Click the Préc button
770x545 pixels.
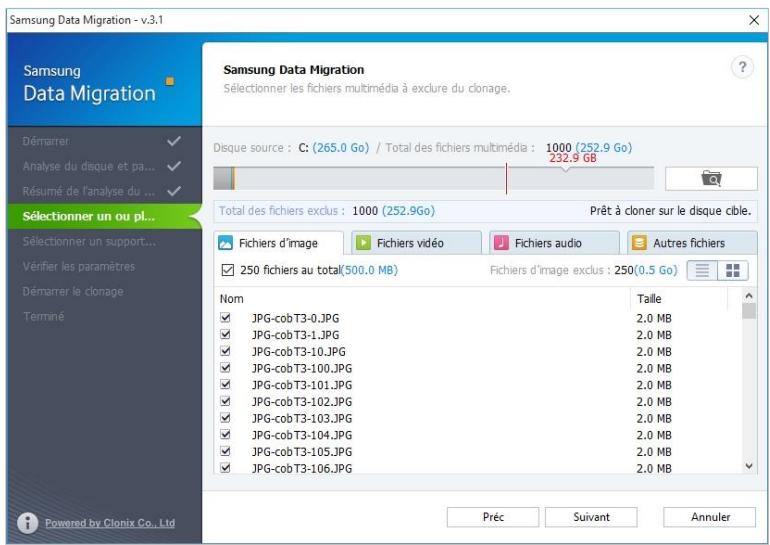coord(493,517)
